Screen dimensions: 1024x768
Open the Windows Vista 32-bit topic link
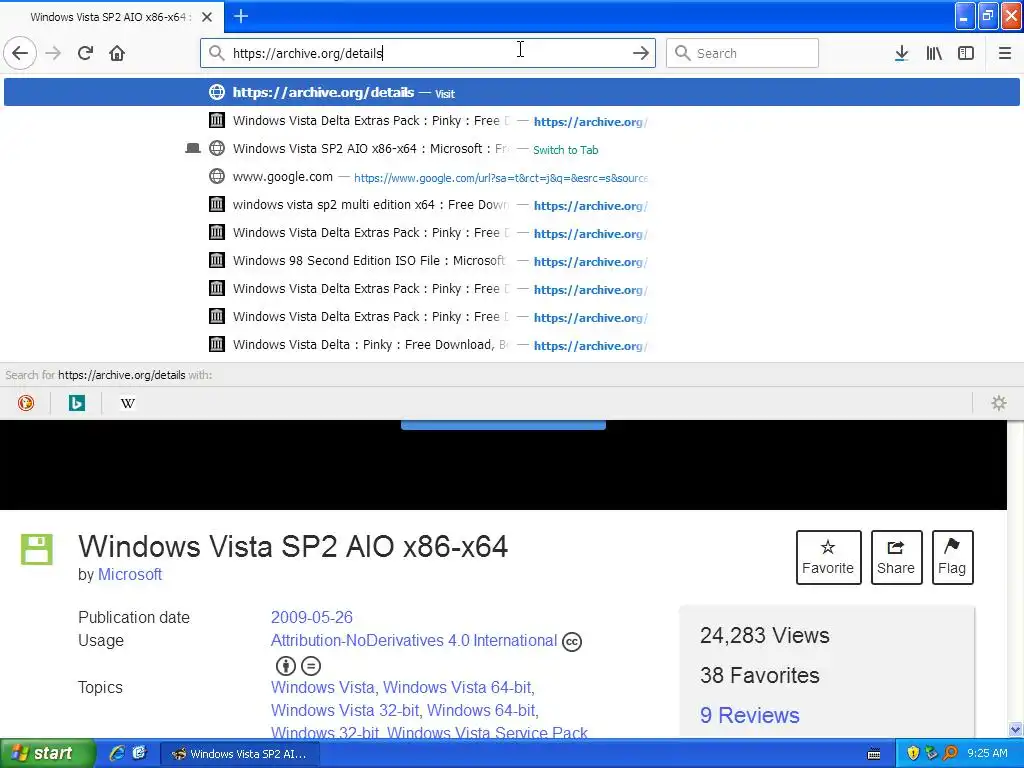pyautogui.click(x=345, y=710)
